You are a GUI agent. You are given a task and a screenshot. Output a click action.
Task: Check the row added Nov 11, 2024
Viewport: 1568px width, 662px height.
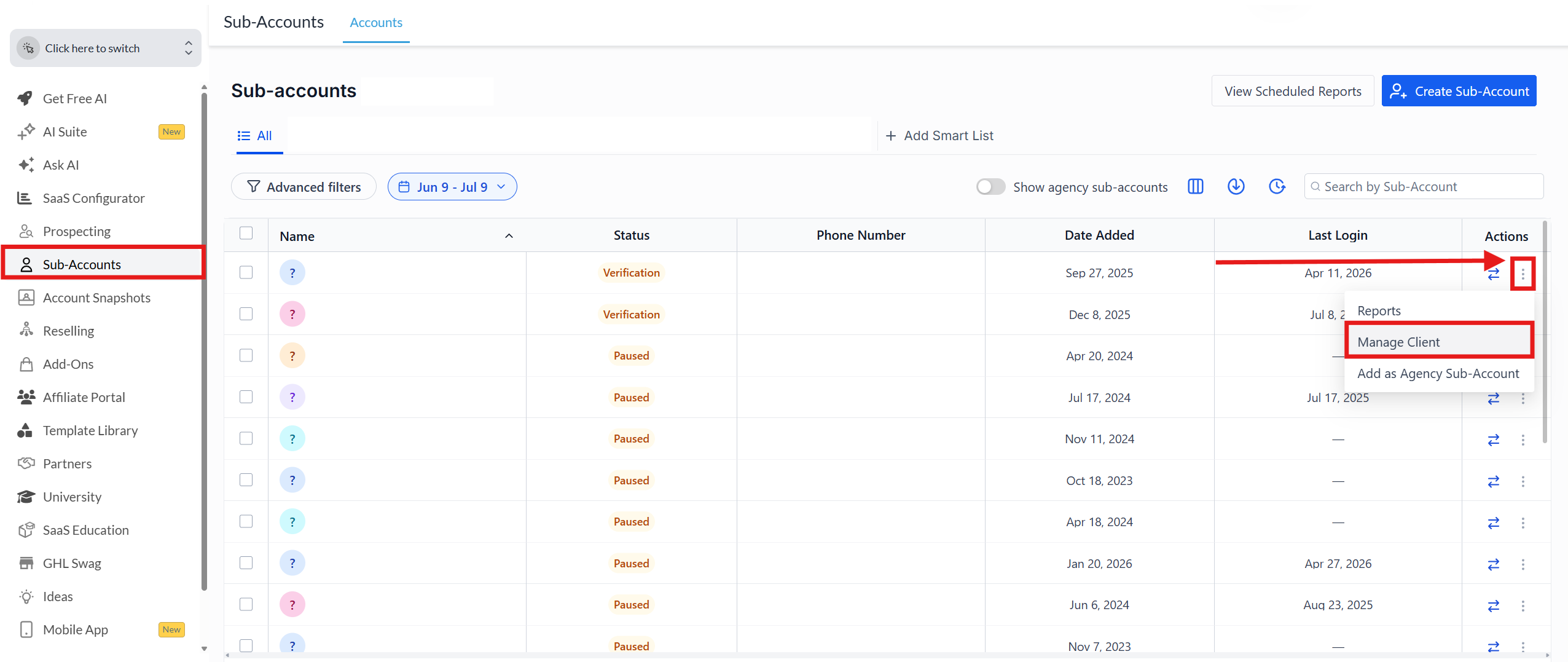pos(246,438)
